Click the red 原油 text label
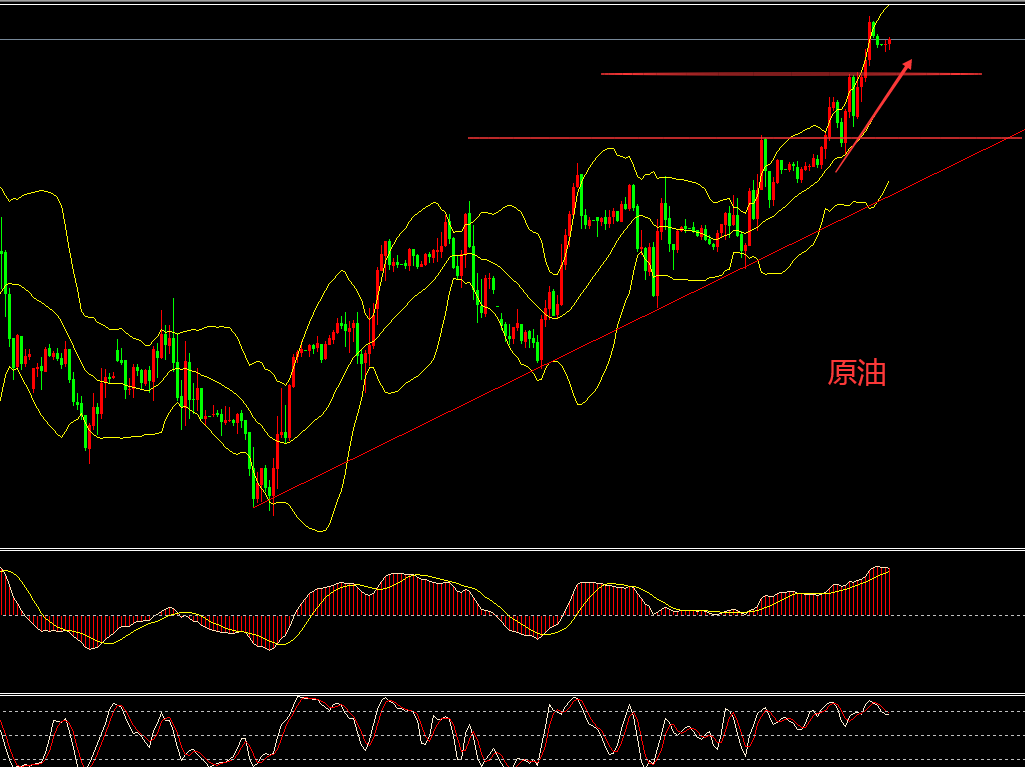 pos(856,373)
